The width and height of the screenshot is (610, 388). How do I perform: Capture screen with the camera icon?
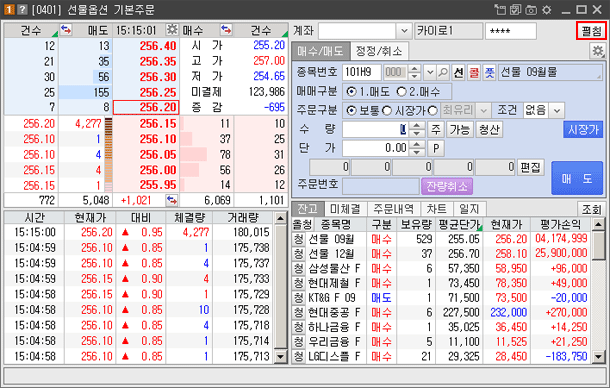[531, 9]
